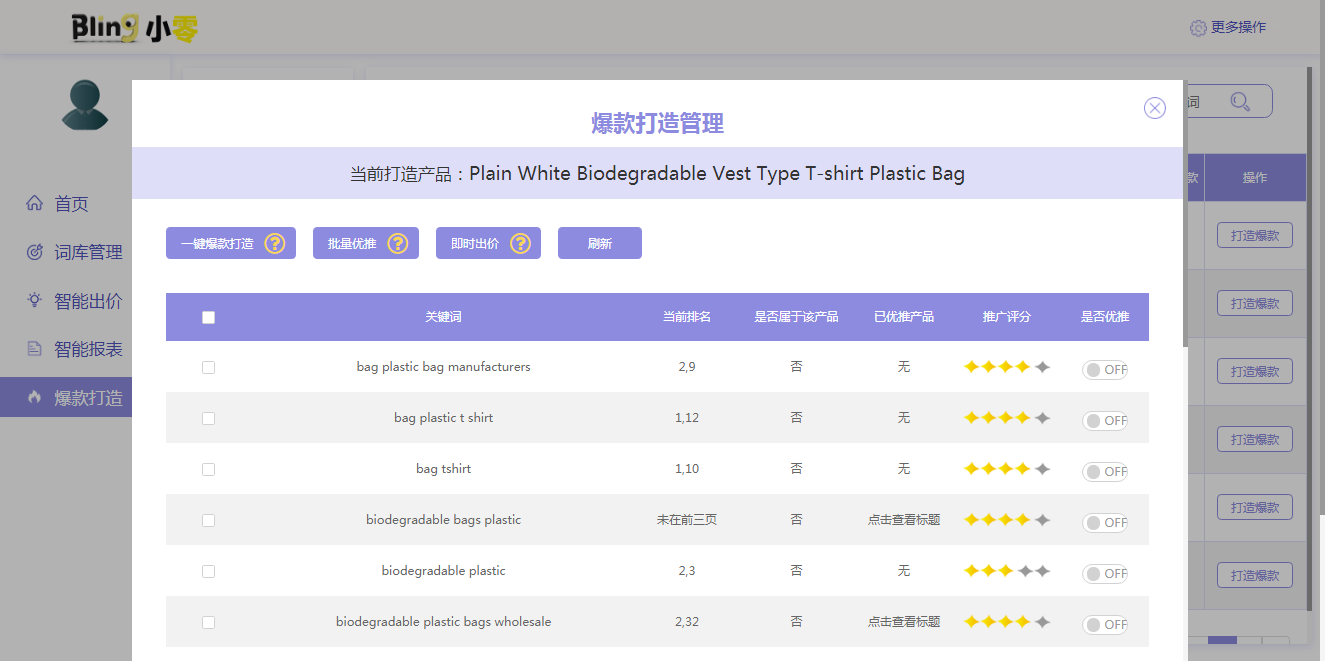Image resolution: width=1325 pixels, height=661 pixels.
Task: Click first 打造爆款 button in background table
Action: 1255,235
